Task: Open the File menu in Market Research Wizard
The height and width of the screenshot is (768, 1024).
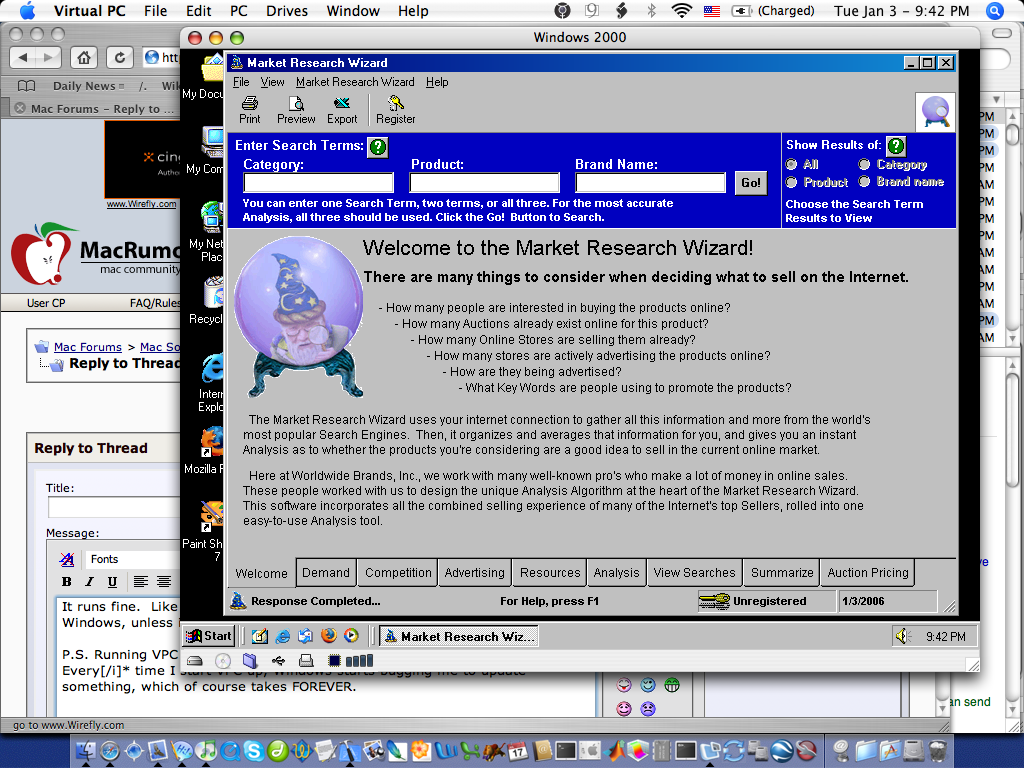Action: click(x=241, y=82)
